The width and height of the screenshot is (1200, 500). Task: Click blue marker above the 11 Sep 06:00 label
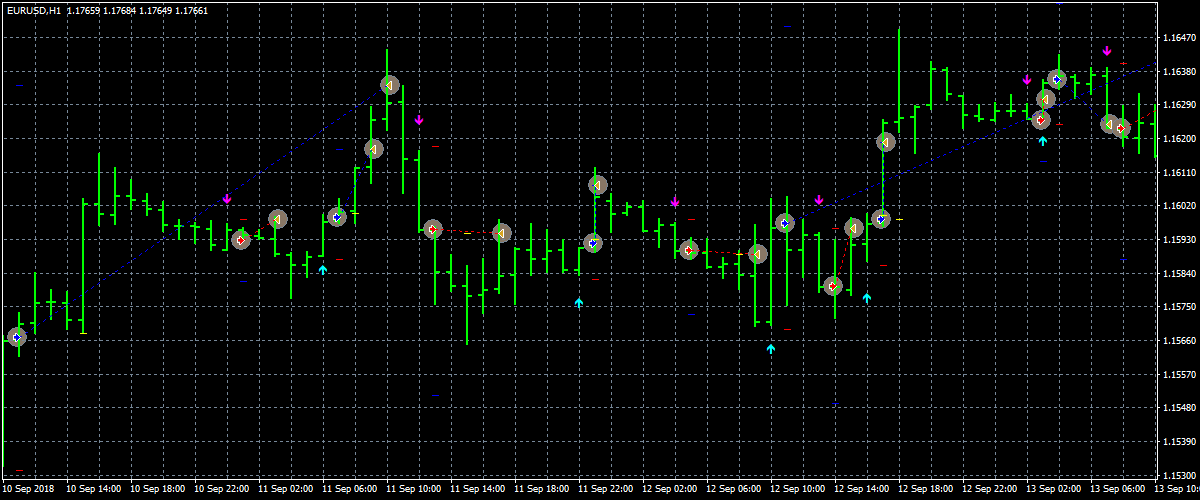pos(337,216)
